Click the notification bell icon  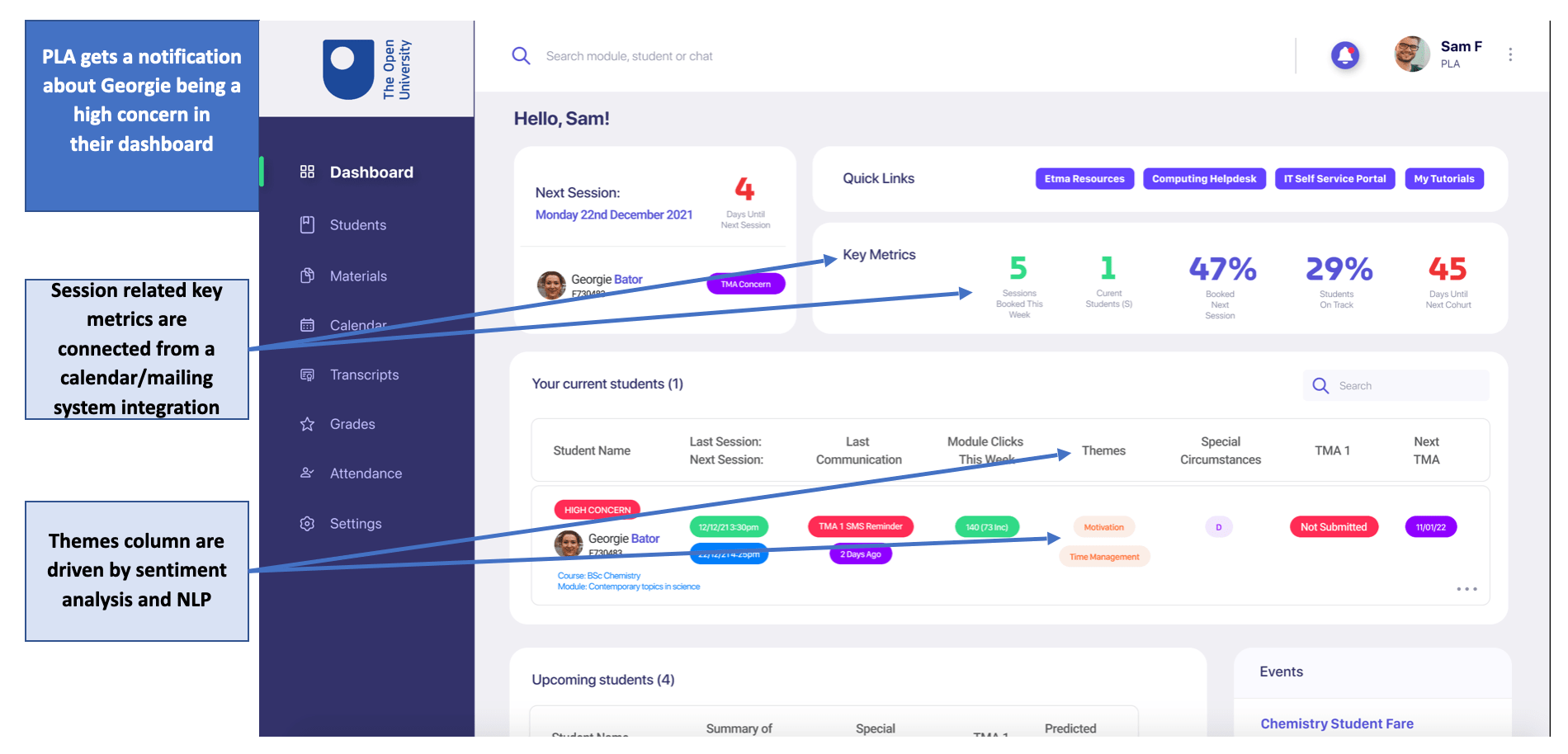tap(1344, 55)
